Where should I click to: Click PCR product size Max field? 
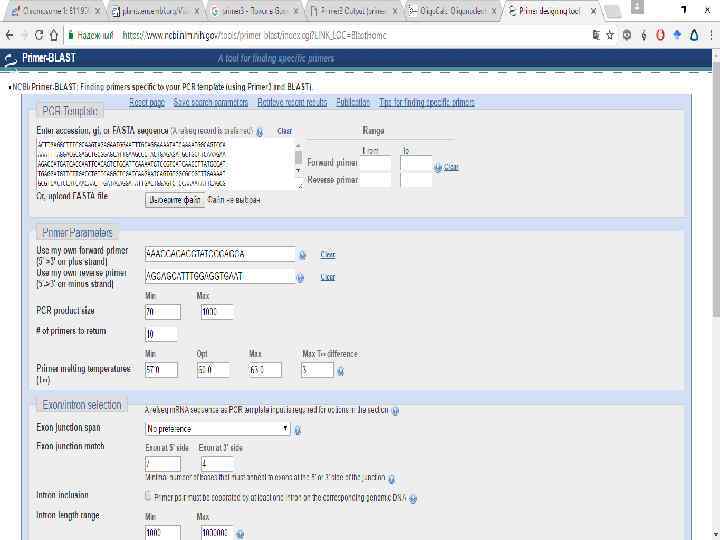(x=218, y=312)
